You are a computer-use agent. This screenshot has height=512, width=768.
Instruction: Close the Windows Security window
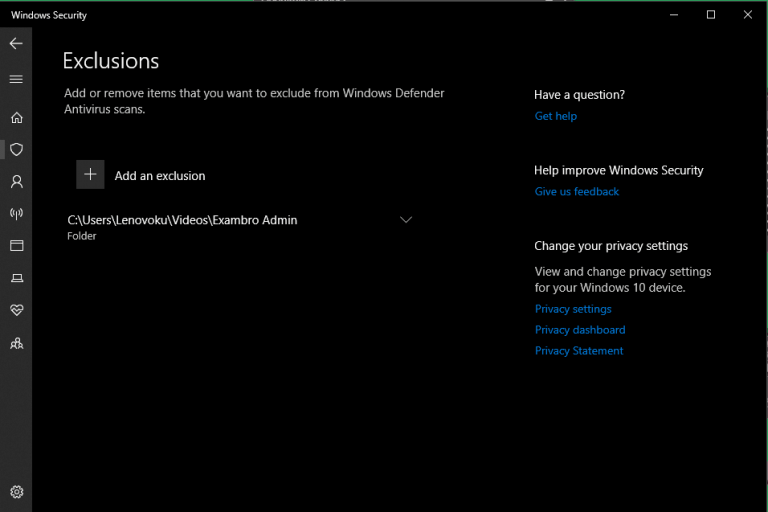(x=747, y=15)
